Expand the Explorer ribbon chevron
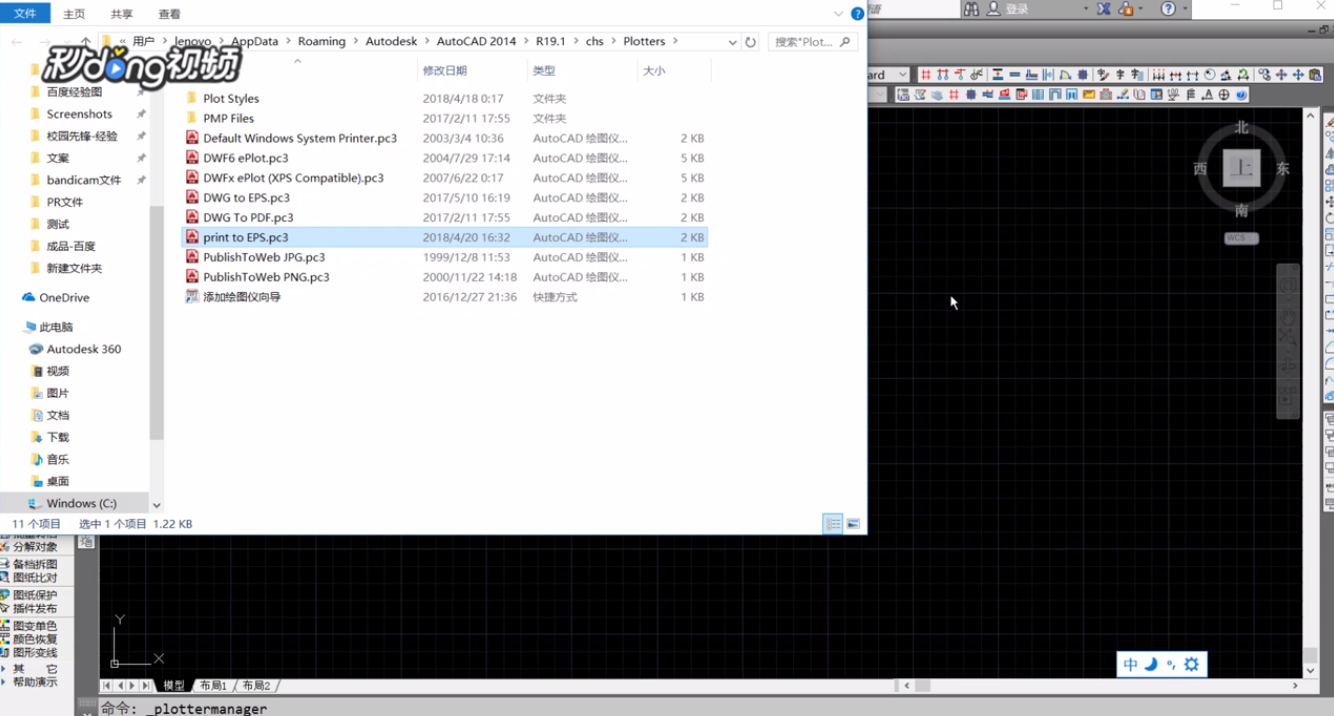 tap(838, 14)
